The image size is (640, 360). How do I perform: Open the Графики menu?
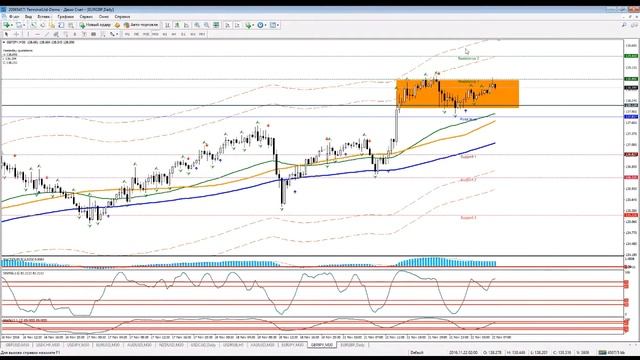pyautogui.click(x=65, y=17)
